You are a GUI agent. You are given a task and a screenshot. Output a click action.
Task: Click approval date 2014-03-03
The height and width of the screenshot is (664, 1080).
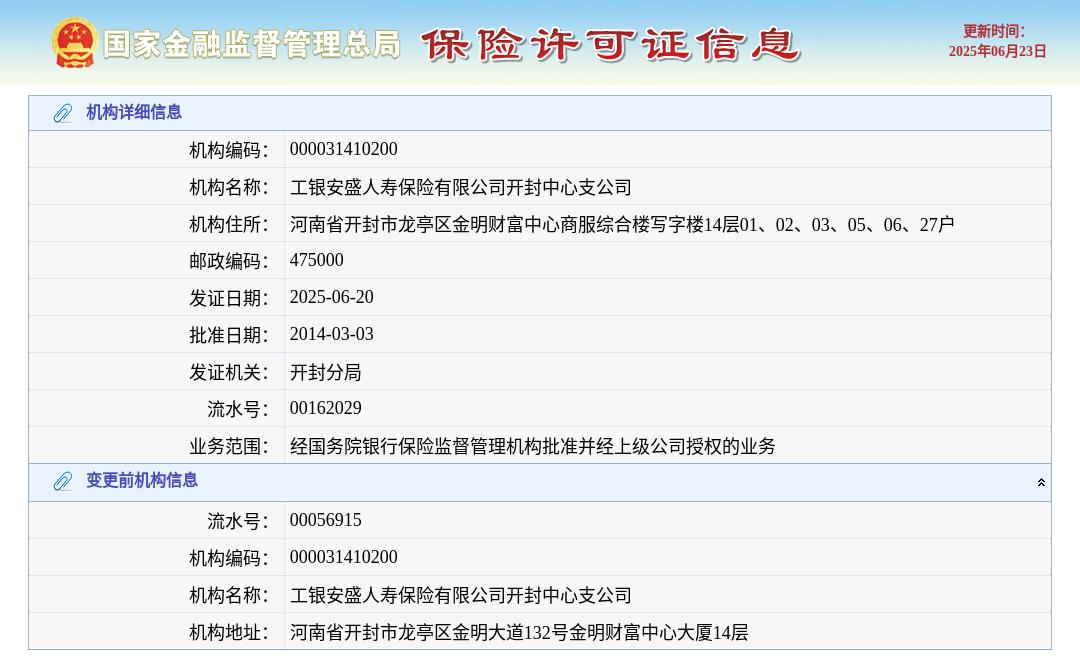(x=331, y=334)
